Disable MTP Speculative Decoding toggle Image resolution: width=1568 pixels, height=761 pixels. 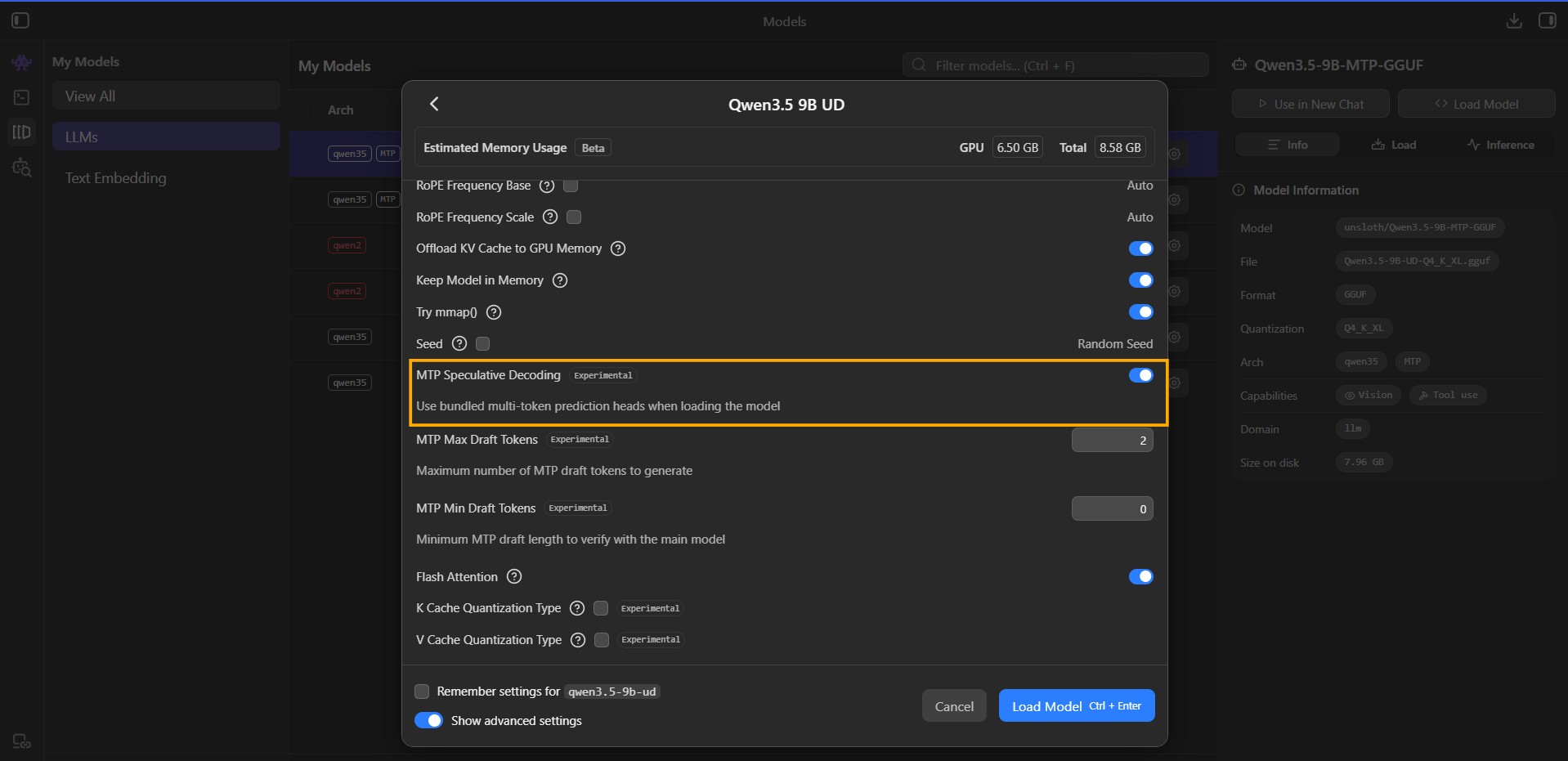coord(1140,375)
